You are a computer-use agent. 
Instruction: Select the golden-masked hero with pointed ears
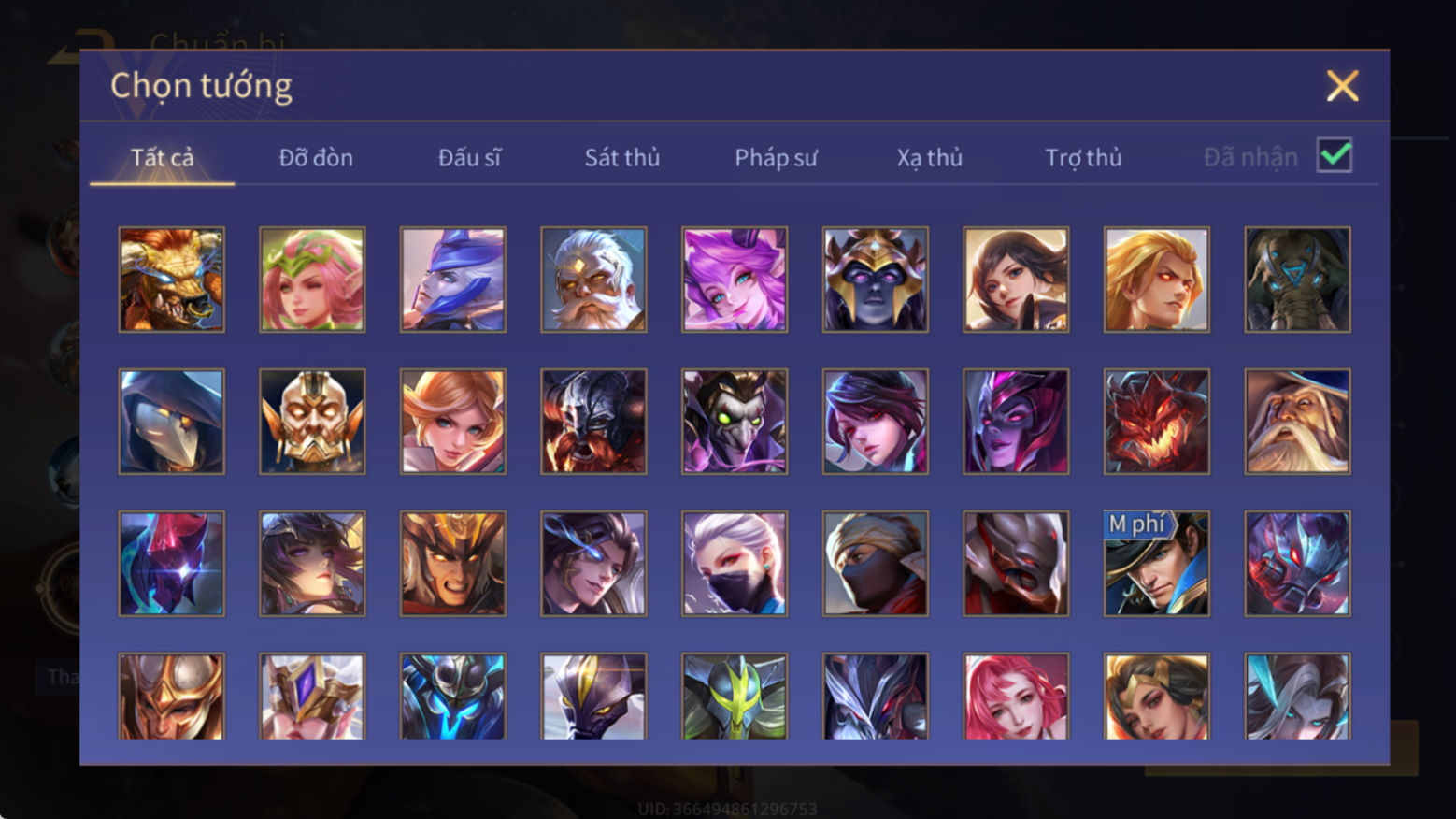tap(312, 422)
